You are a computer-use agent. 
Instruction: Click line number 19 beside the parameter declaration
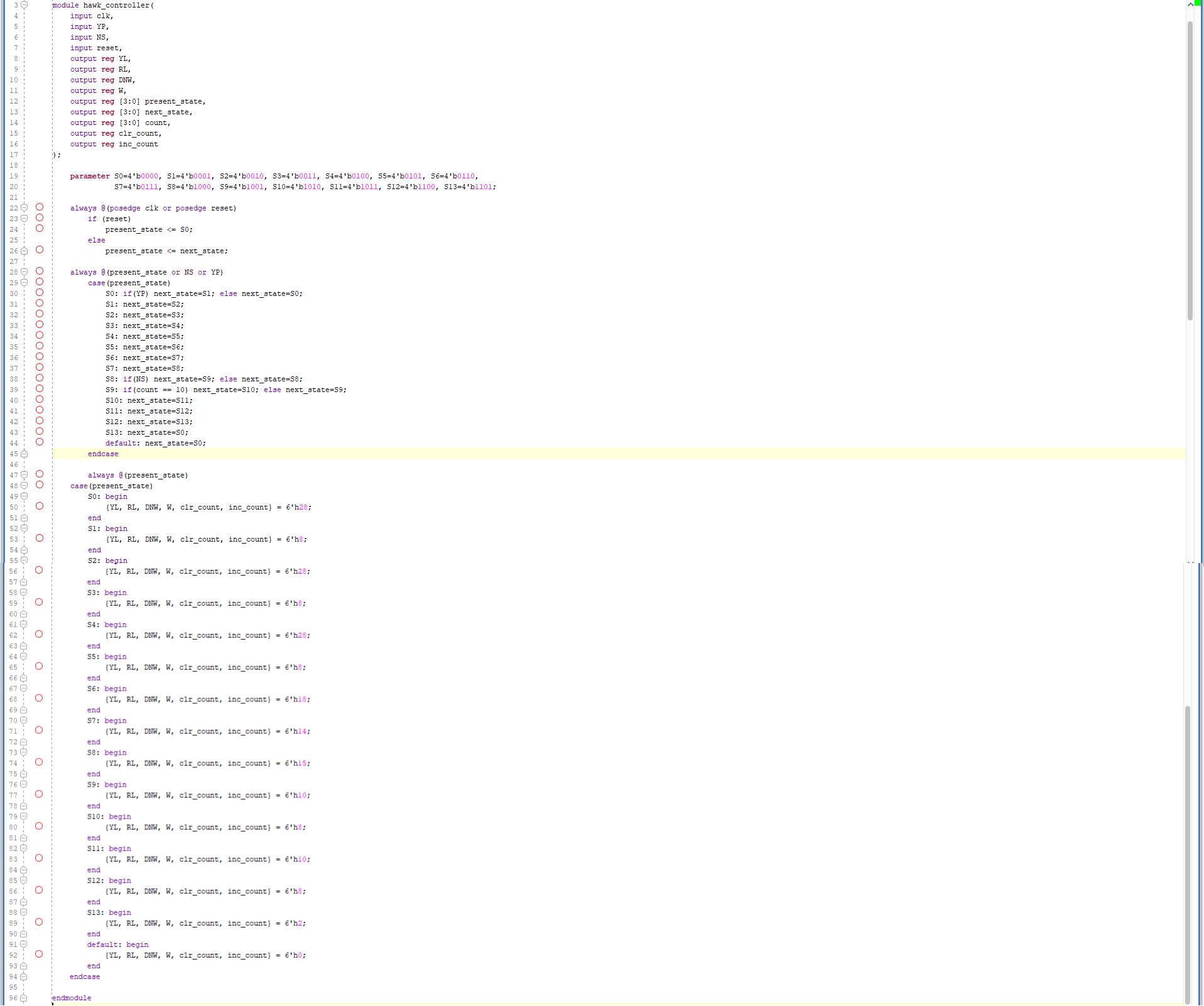pyautogui.click(x=14, y=176)
